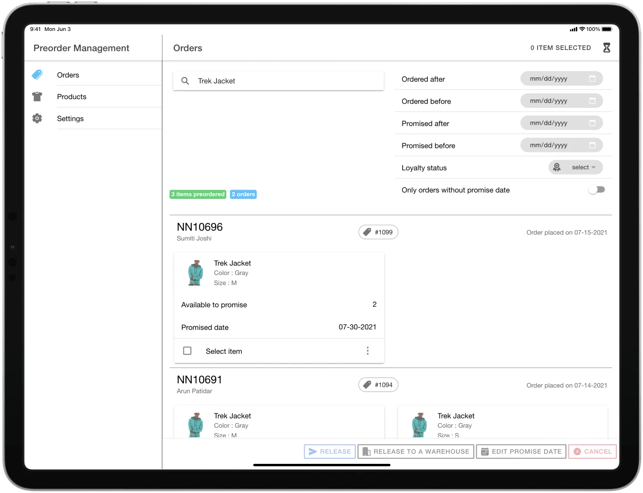Viewport: 643px width, 493px height.
Task: Click the Settings gear icon in sidebar
Action: click(37, 118)
